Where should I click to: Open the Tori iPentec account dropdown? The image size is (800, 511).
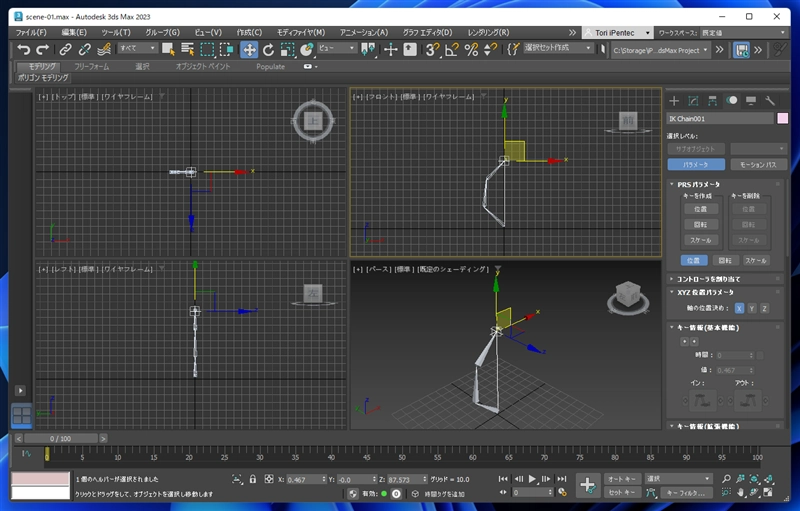coord(618,33)
